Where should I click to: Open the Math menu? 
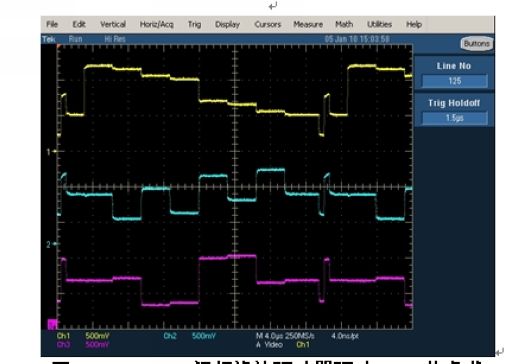(344, 24)
